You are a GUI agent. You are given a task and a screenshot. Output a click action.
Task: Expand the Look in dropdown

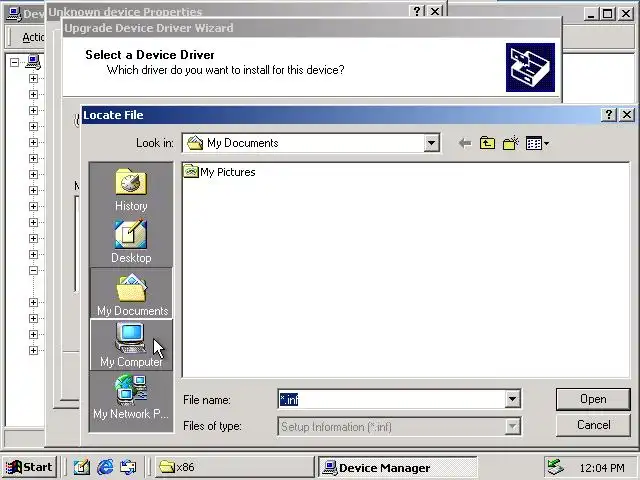(x=431, y=143)
